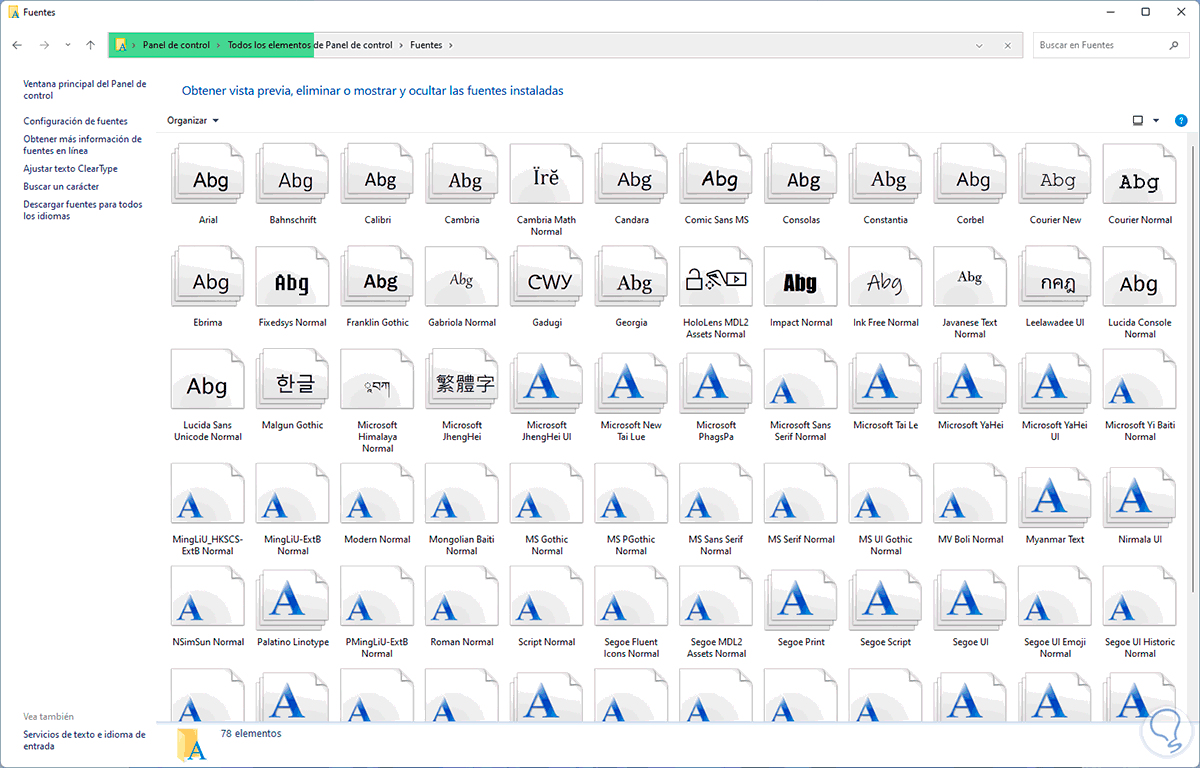1200x768 pixels.
Task: Select the Myanmar Text font
Action: pyautogui.click(x=1055, y=496)
